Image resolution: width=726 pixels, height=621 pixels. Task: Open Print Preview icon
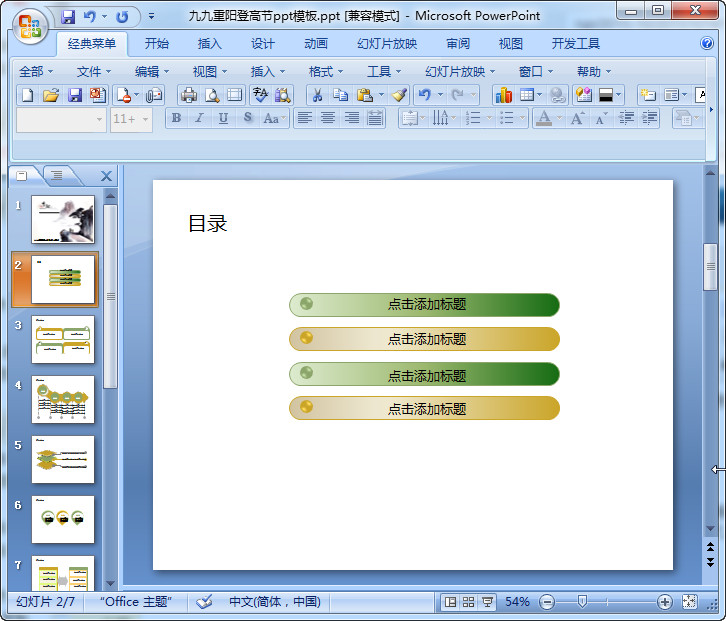pos(212,95)
